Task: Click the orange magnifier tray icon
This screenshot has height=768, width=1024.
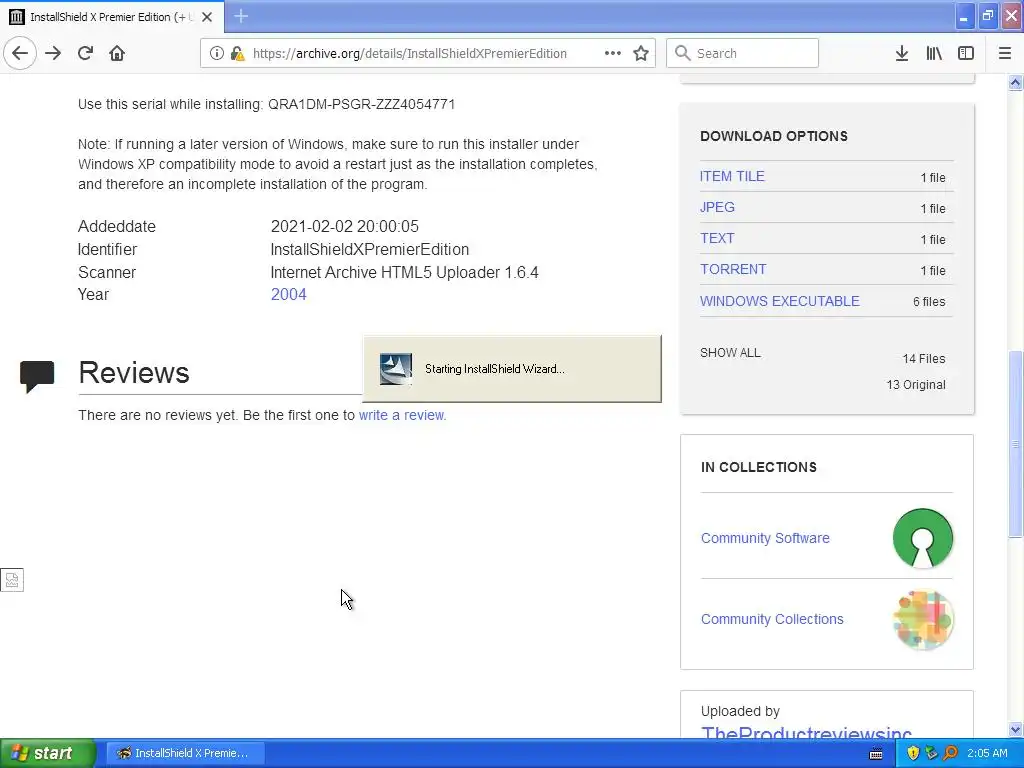Action: coord(950,753)
